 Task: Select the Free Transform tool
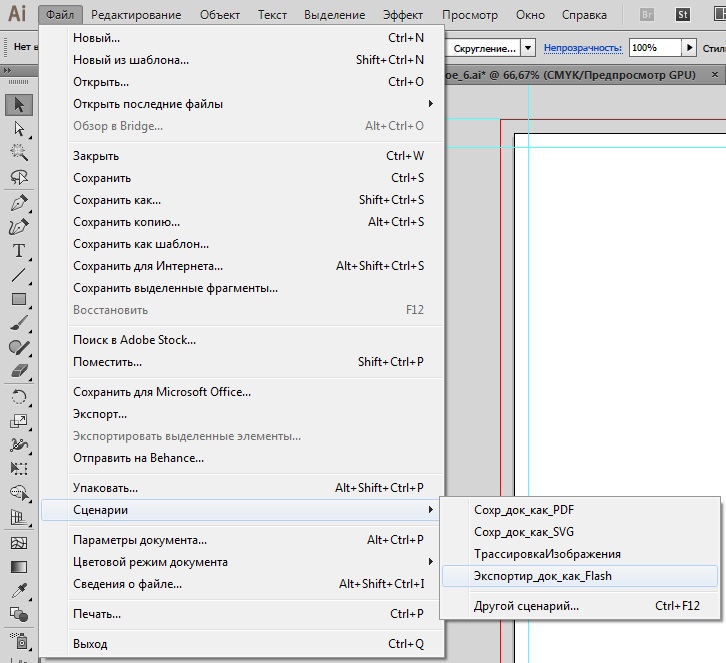click(x=19, y=469)
